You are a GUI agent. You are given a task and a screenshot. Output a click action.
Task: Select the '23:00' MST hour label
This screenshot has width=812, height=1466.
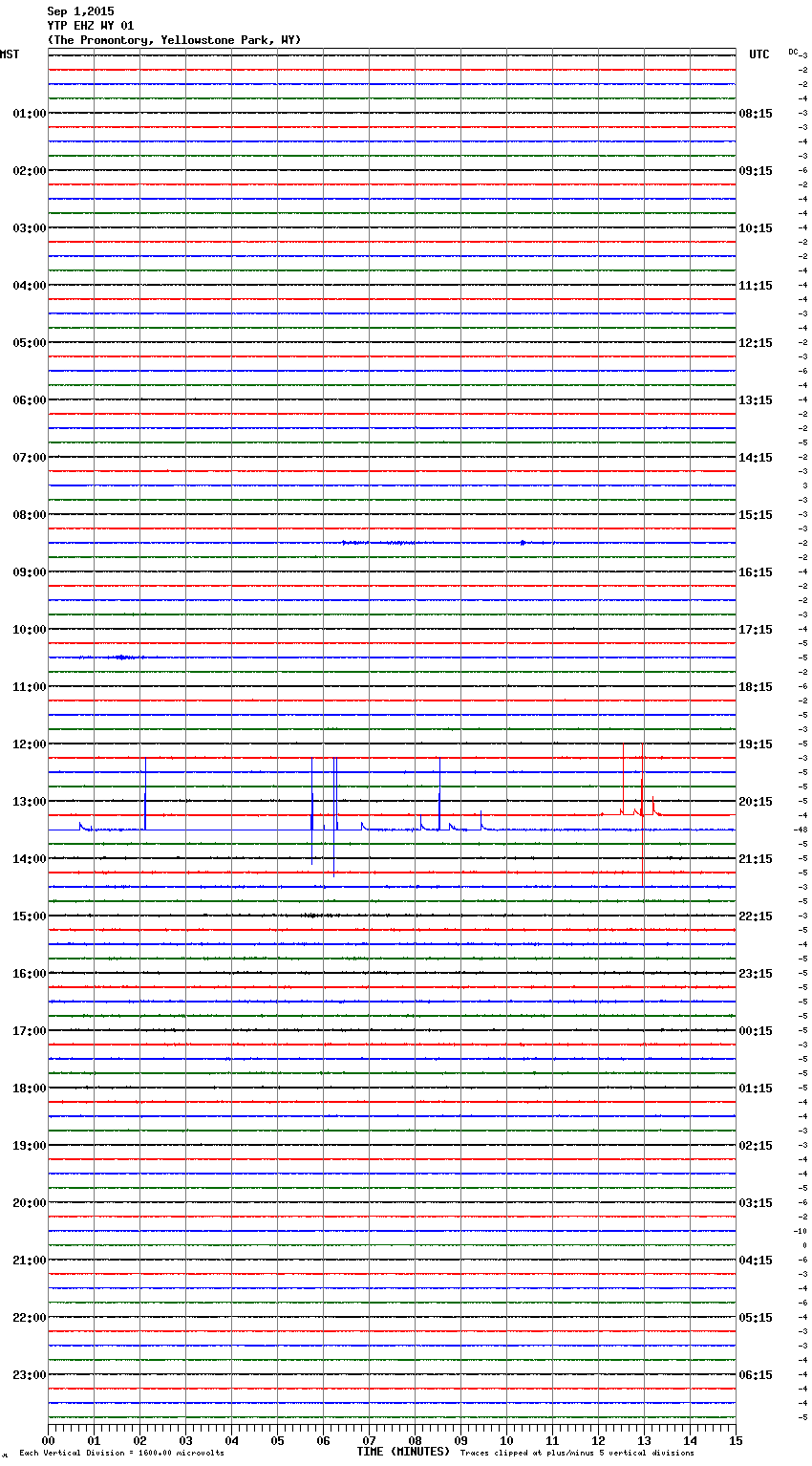point(30,1375)
